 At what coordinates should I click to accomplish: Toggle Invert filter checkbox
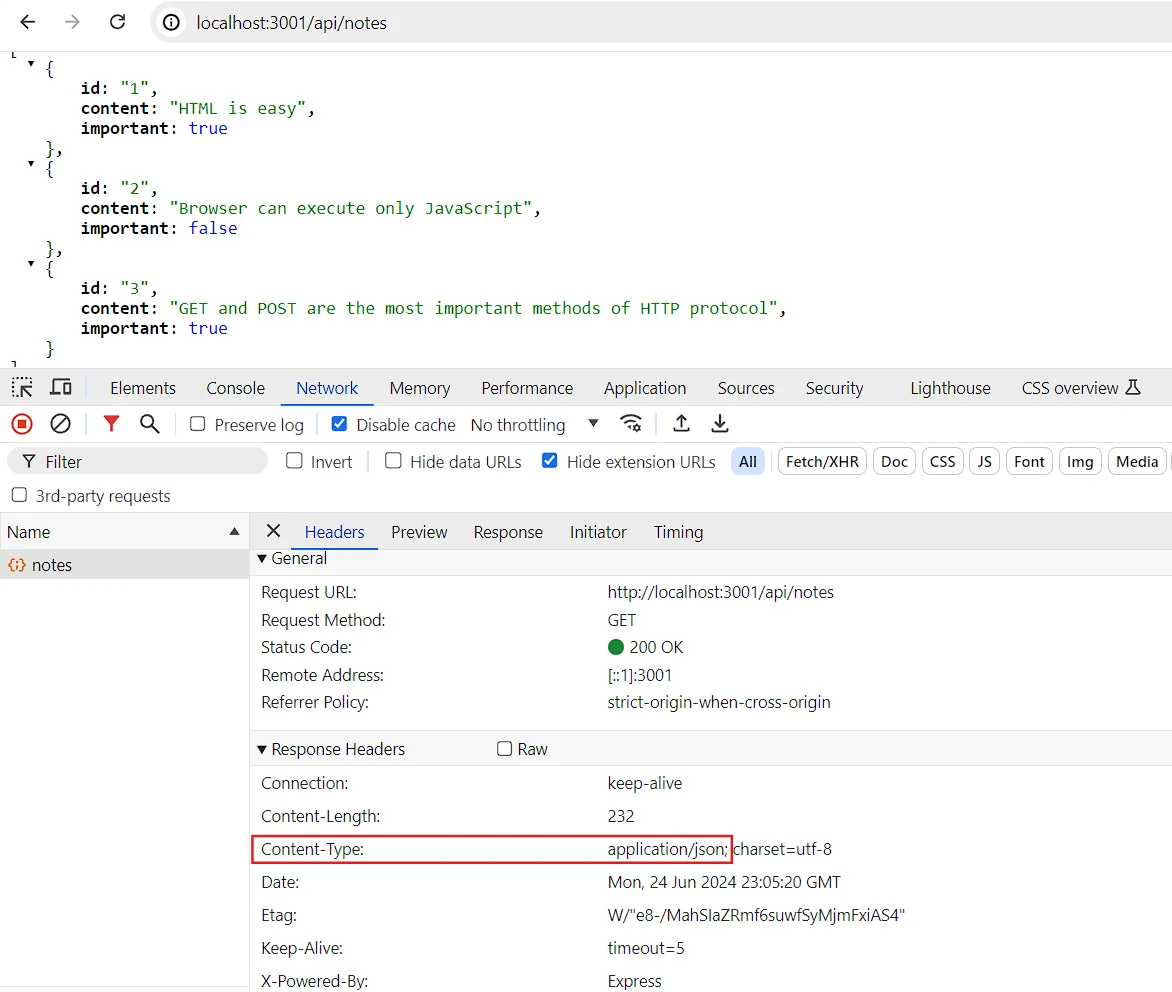tap(294, 460)
